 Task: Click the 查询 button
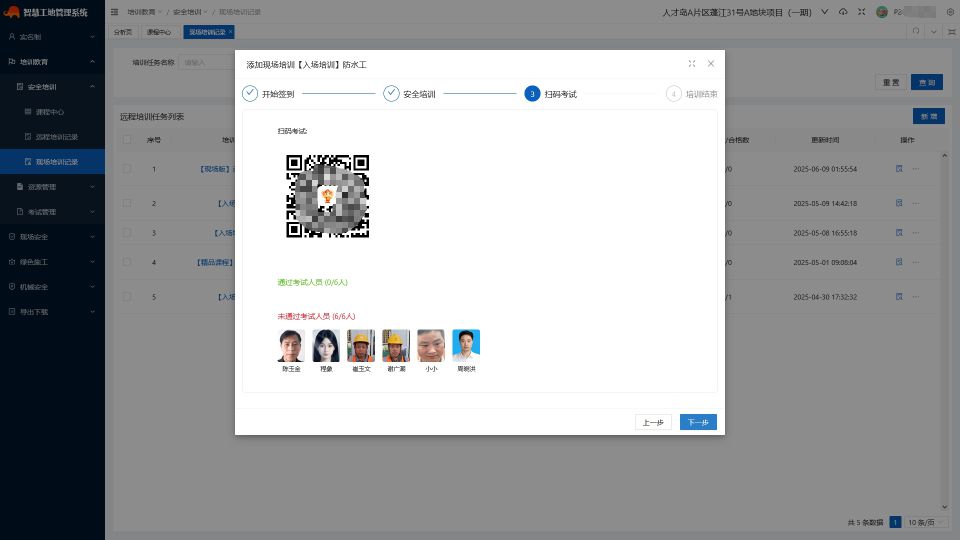[927, 82]
